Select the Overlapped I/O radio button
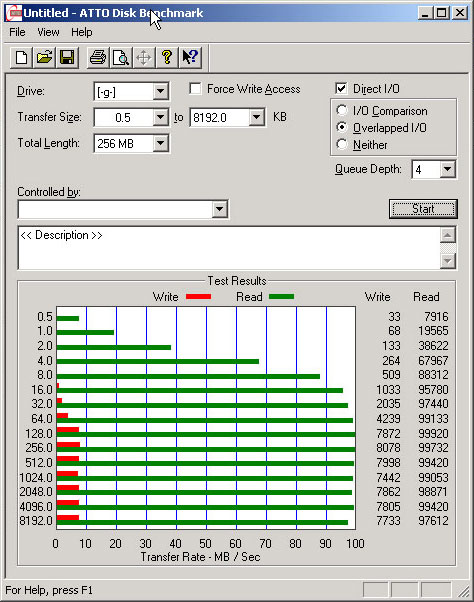The height and width of the screenshot is (602, 474). (x=342, y=127)
